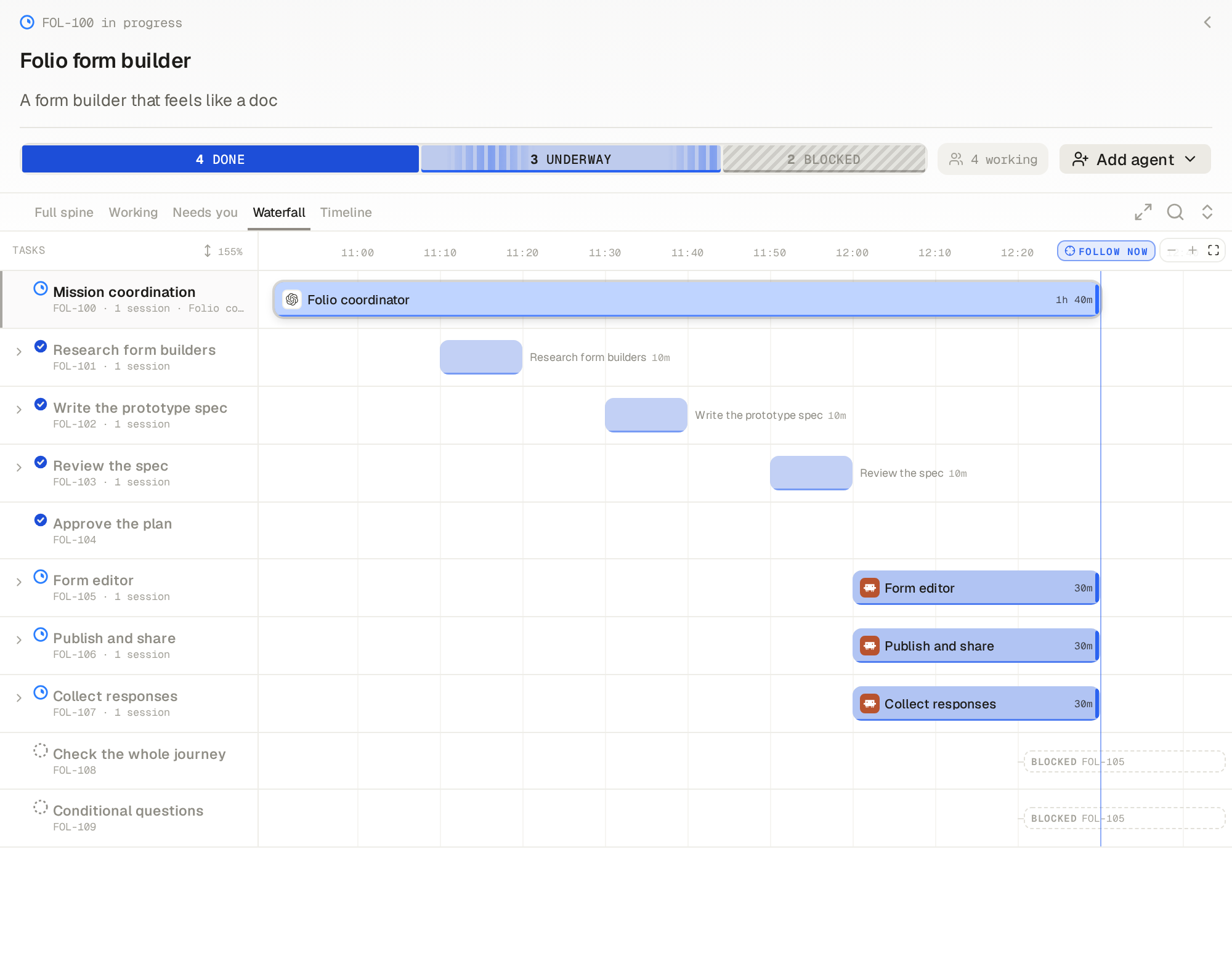Viewport: 1232px width, 961px height.
Task: Click the row height 155% resize icon
Action: (x=208, y=251)
